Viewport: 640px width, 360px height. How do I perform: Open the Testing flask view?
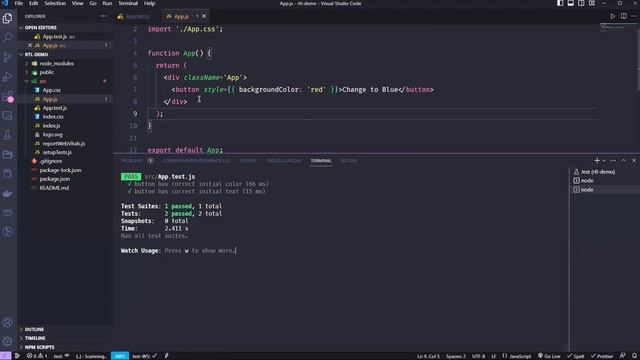[x=7, y=135]
